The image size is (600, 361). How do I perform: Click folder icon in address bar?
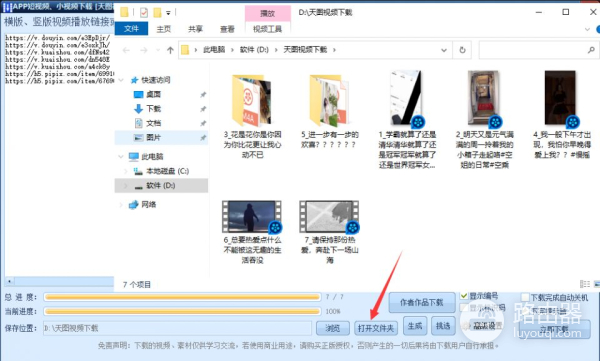[185, 50]
